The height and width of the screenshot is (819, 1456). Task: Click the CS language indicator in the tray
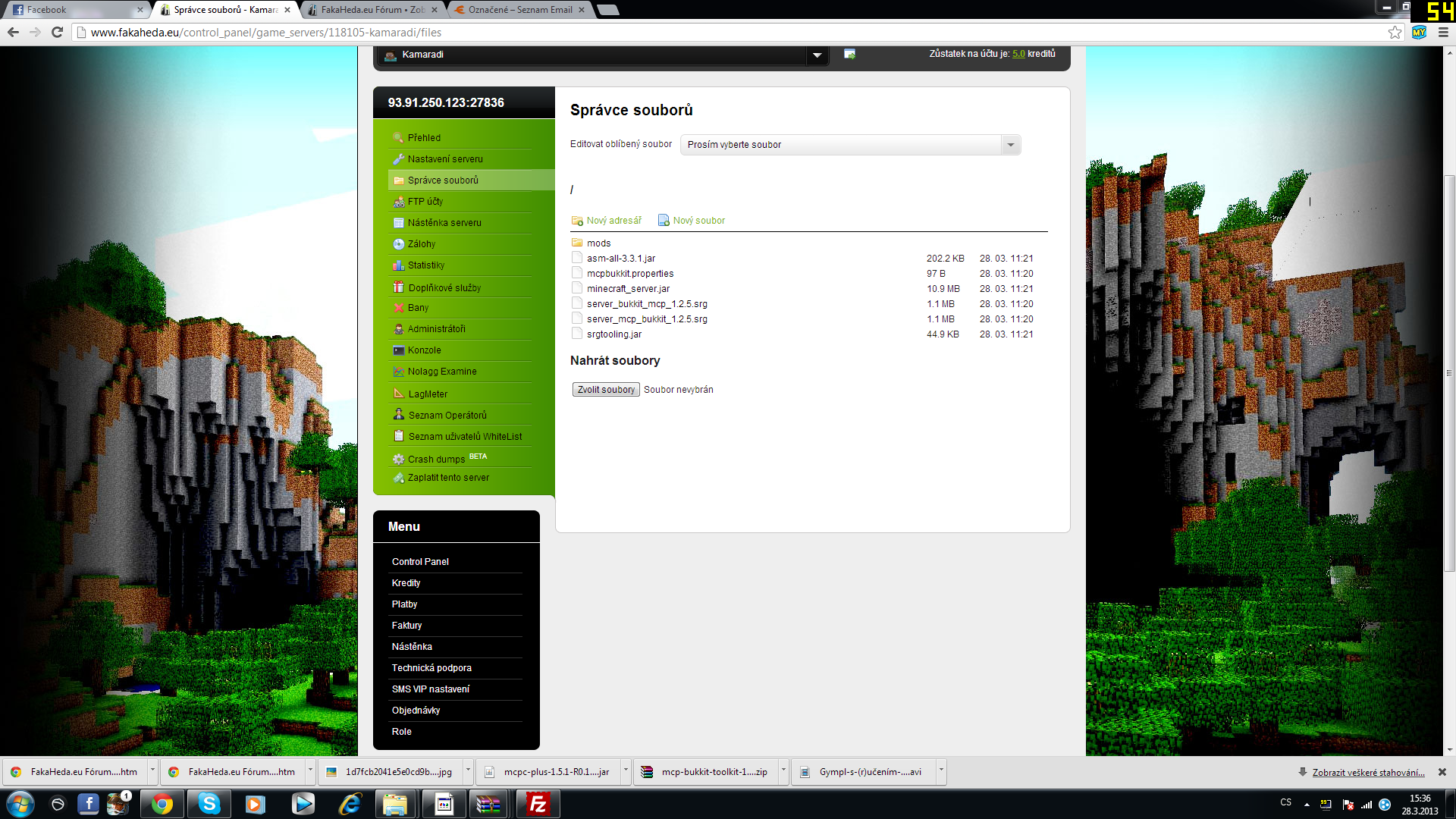tap(1285, 802)
